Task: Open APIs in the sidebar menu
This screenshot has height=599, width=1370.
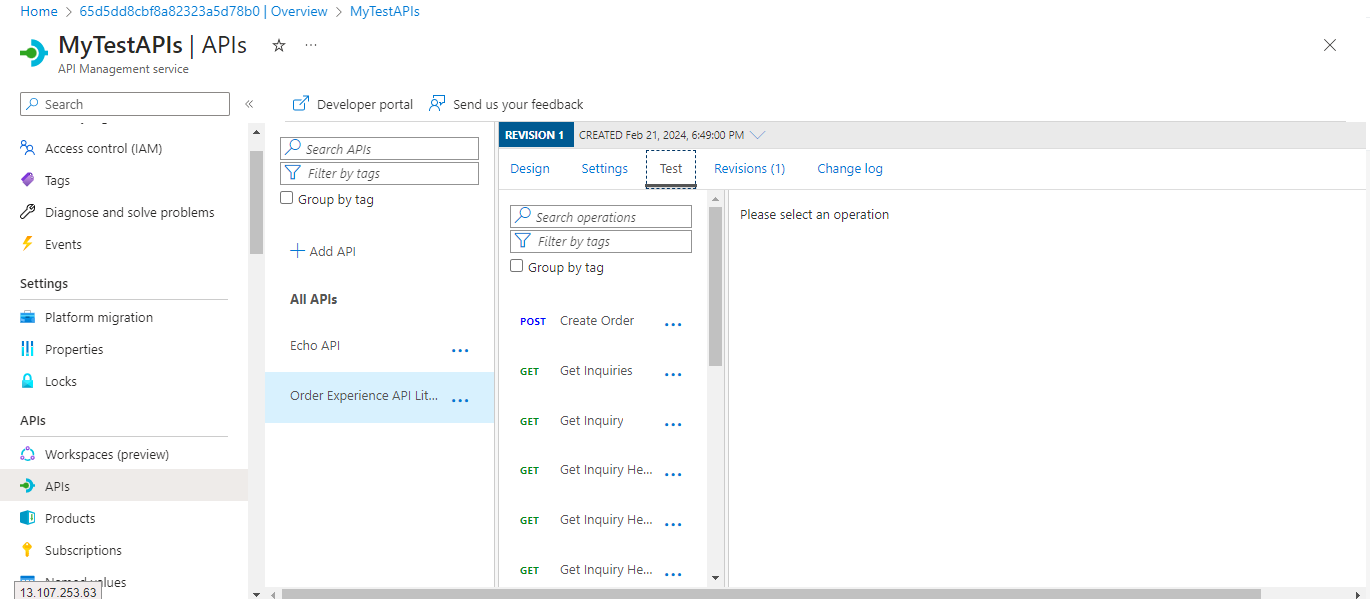Action: coord(124,486)
